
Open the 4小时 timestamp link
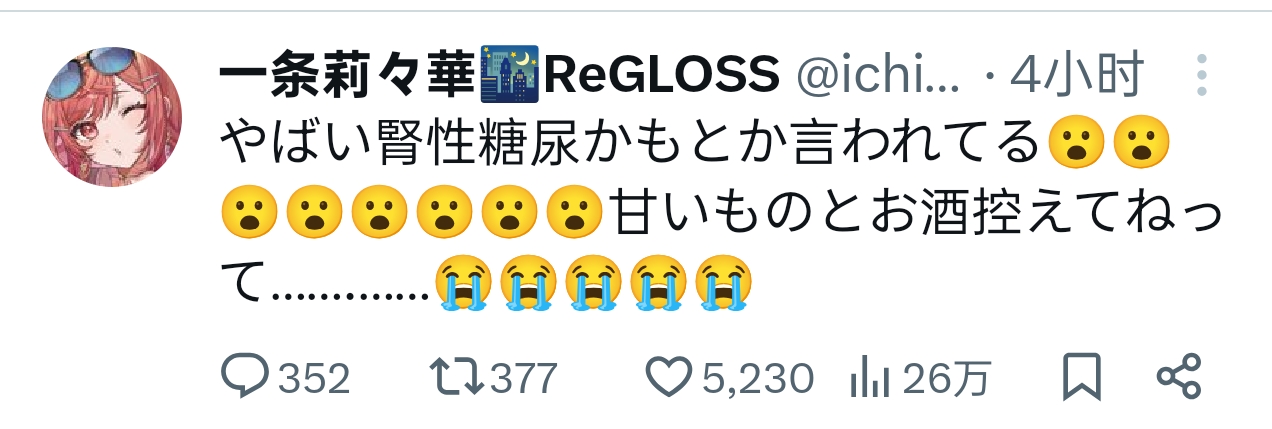(x=1077, y=75)
